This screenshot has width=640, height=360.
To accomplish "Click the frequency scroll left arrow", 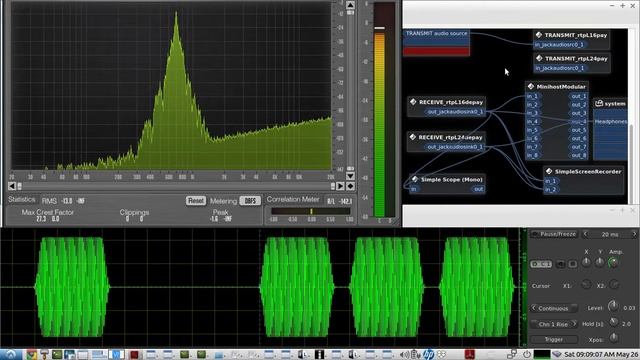I will (x=12, y=186).
